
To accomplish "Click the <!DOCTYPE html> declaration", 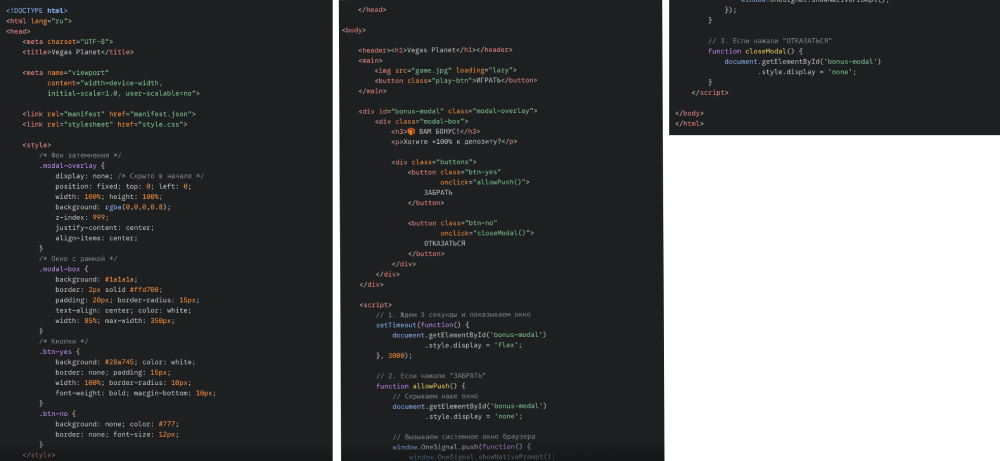I will pos(36,10).
